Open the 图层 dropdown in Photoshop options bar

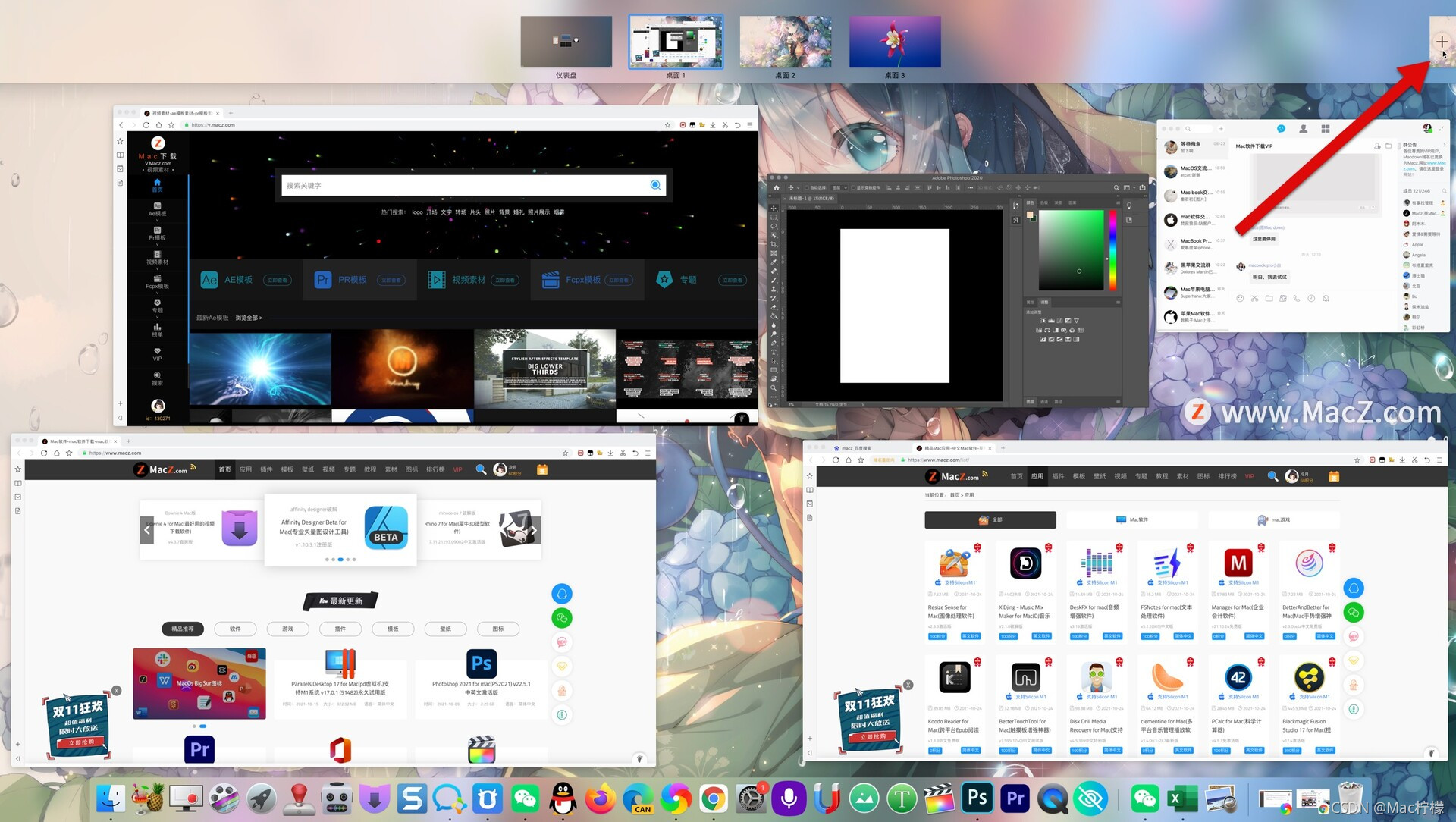(839, 187)
